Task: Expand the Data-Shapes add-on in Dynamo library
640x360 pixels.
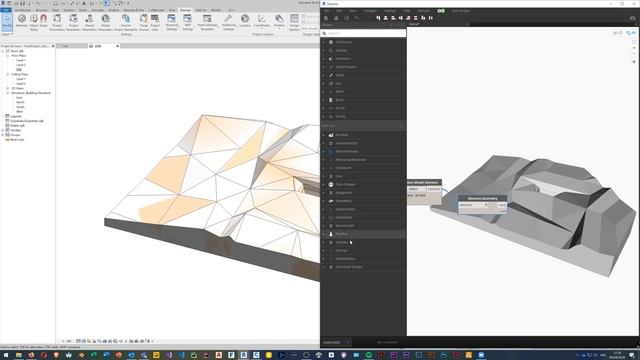Action: [363, 184]
